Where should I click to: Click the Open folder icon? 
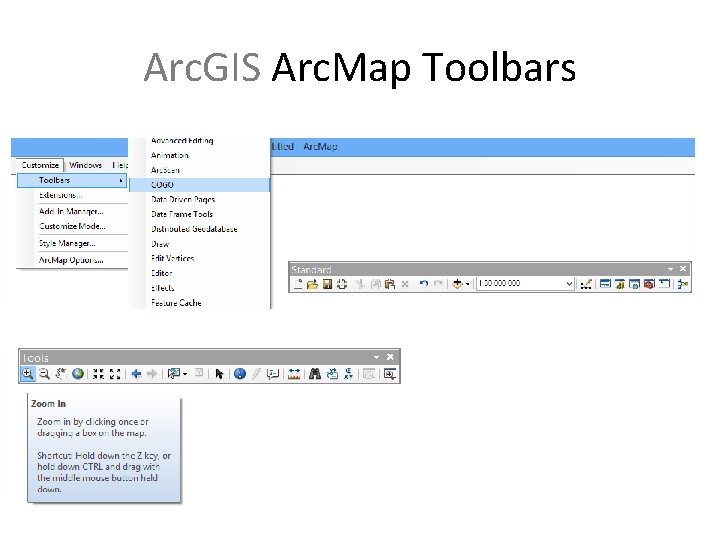[x=312, y=284]
